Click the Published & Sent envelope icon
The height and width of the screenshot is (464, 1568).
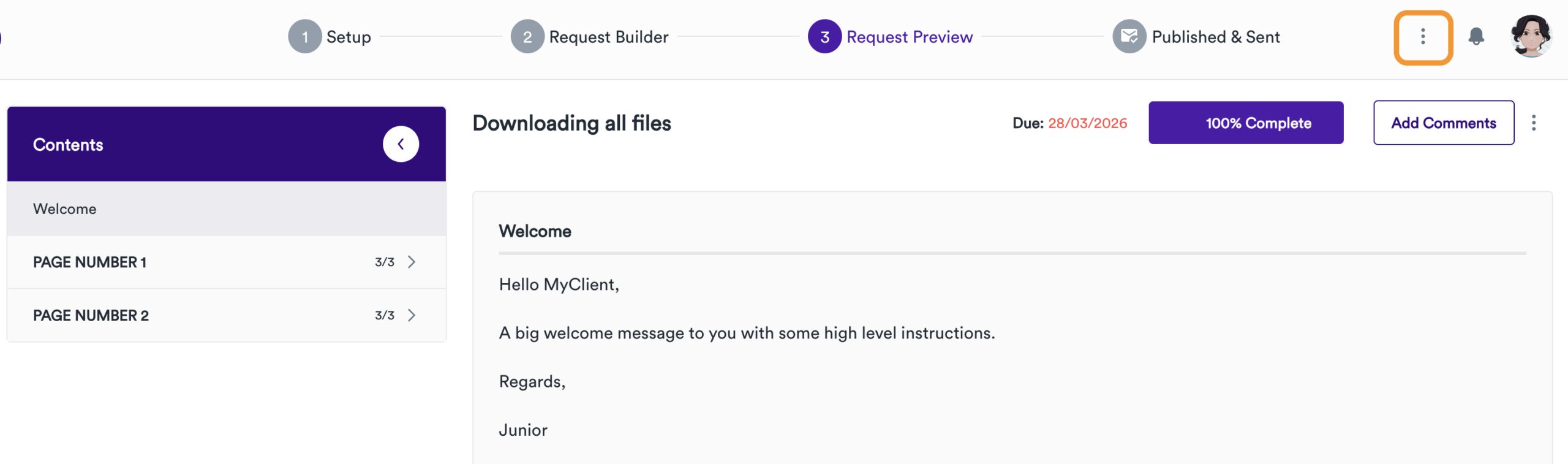(1129, 36)
